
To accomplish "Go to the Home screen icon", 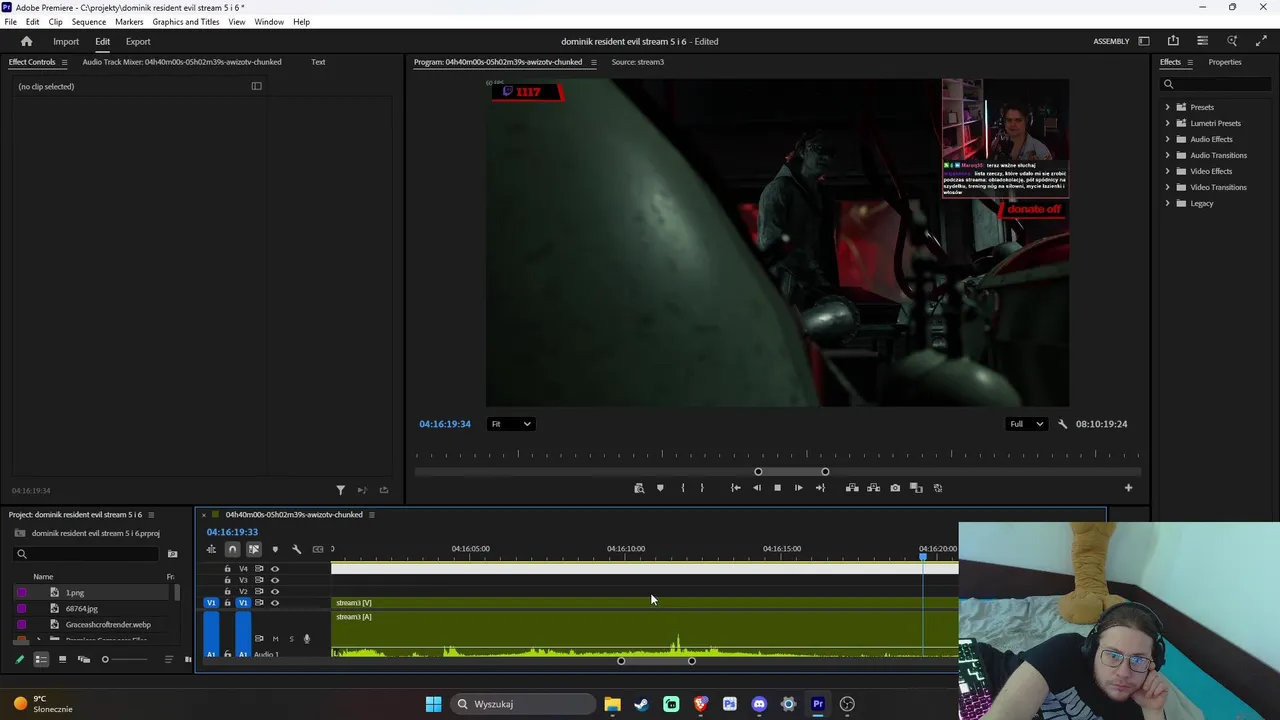I will tap(27, 41).
